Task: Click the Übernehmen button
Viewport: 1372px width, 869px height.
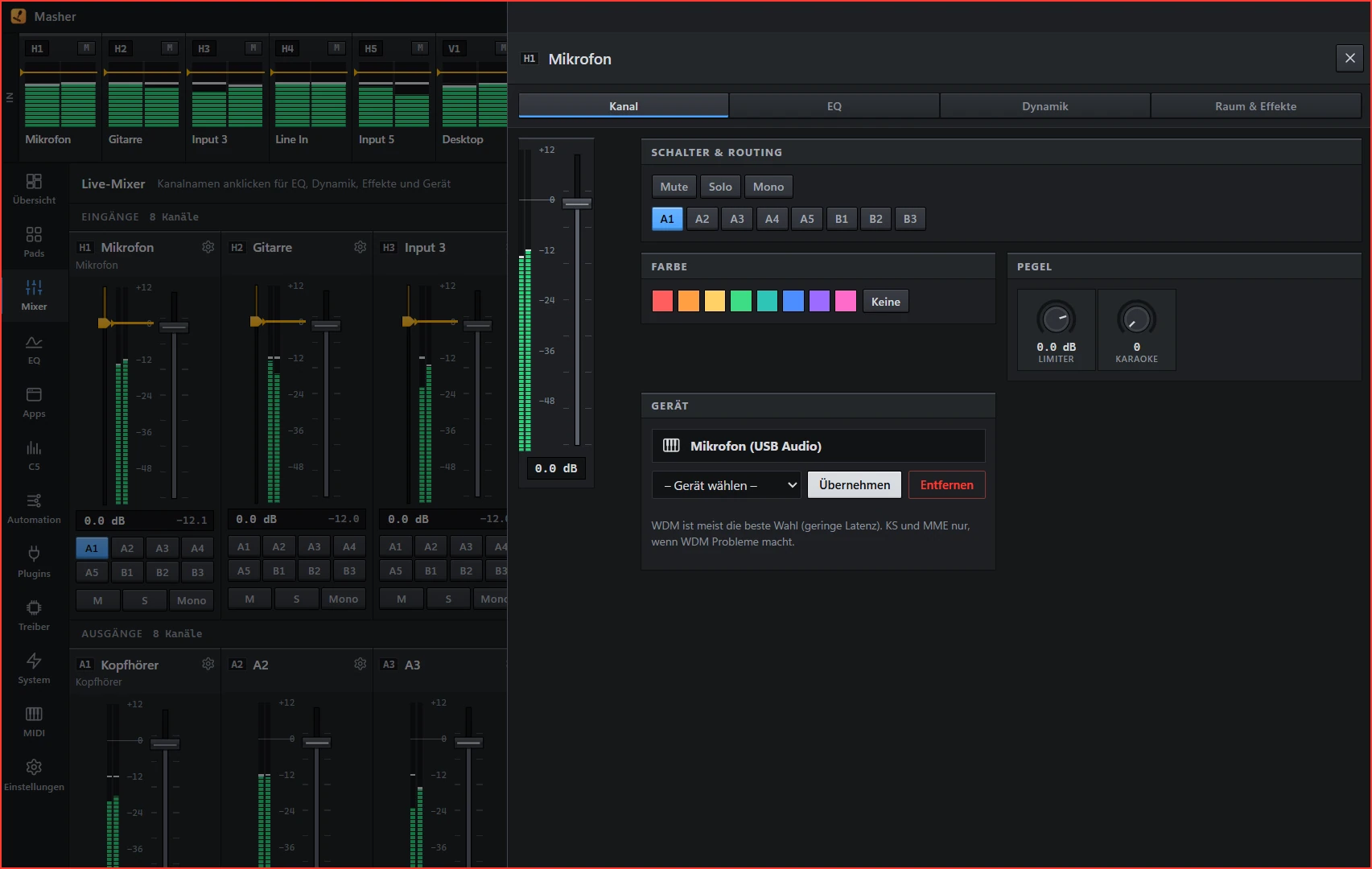Action: pyautogui.click(x=855, y=485)
